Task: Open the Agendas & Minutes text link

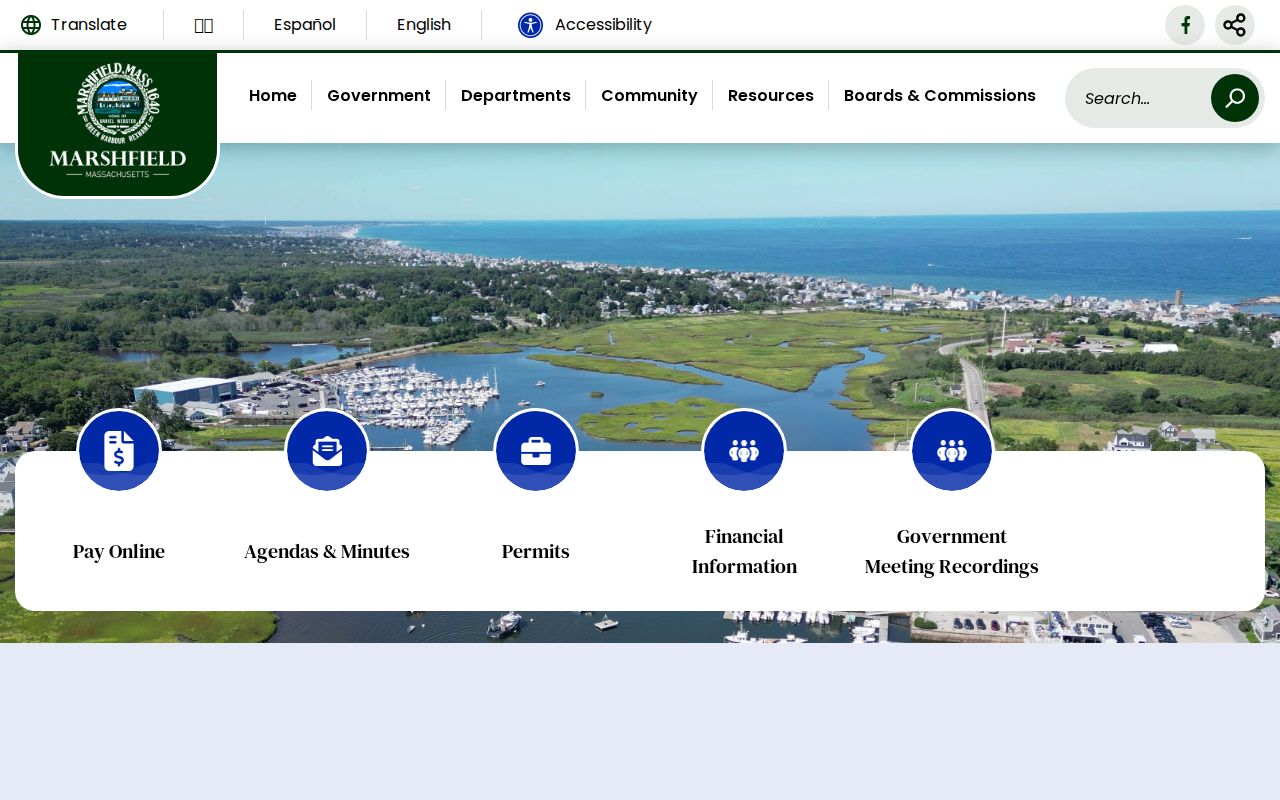Action: pyautogui.click(x=327, y=551)
